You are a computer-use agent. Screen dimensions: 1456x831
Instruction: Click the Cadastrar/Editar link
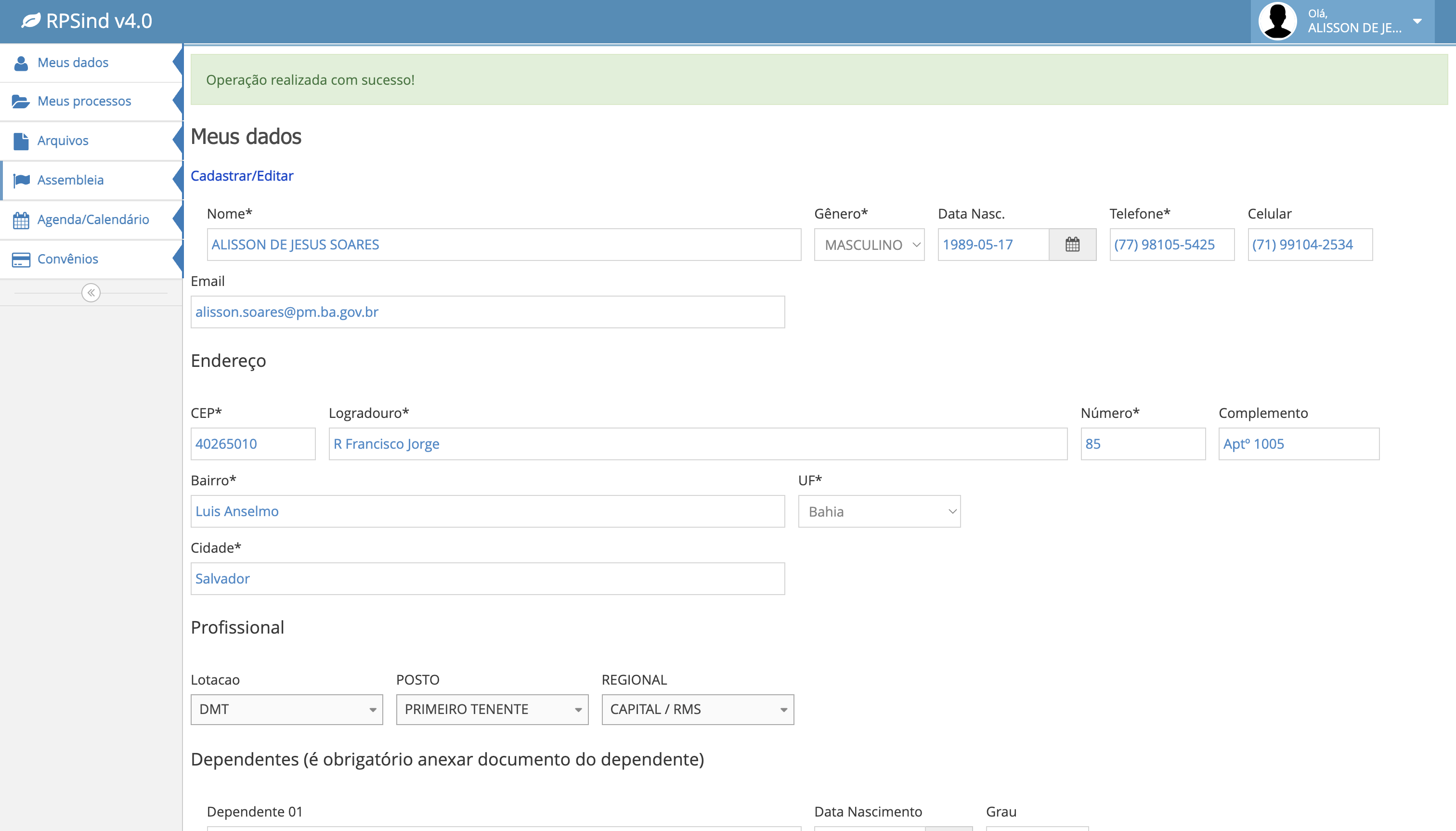point(242,176)
